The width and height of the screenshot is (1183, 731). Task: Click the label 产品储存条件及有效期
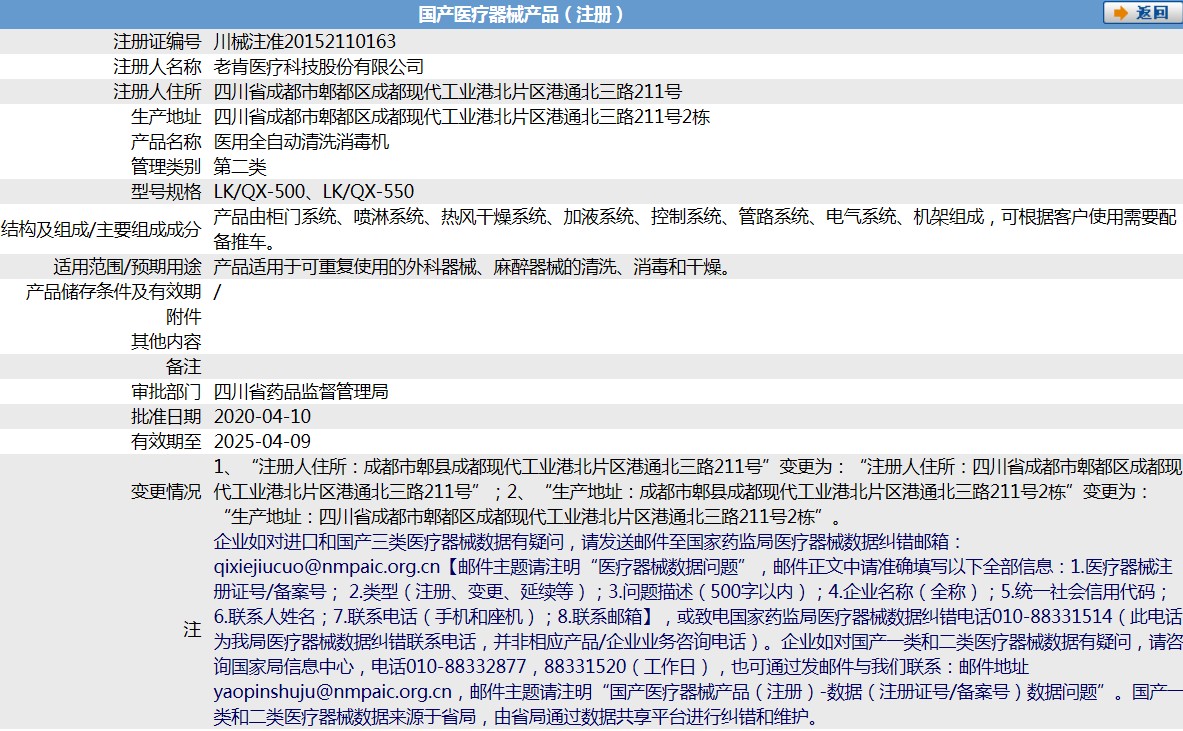(x=113, y=291)
